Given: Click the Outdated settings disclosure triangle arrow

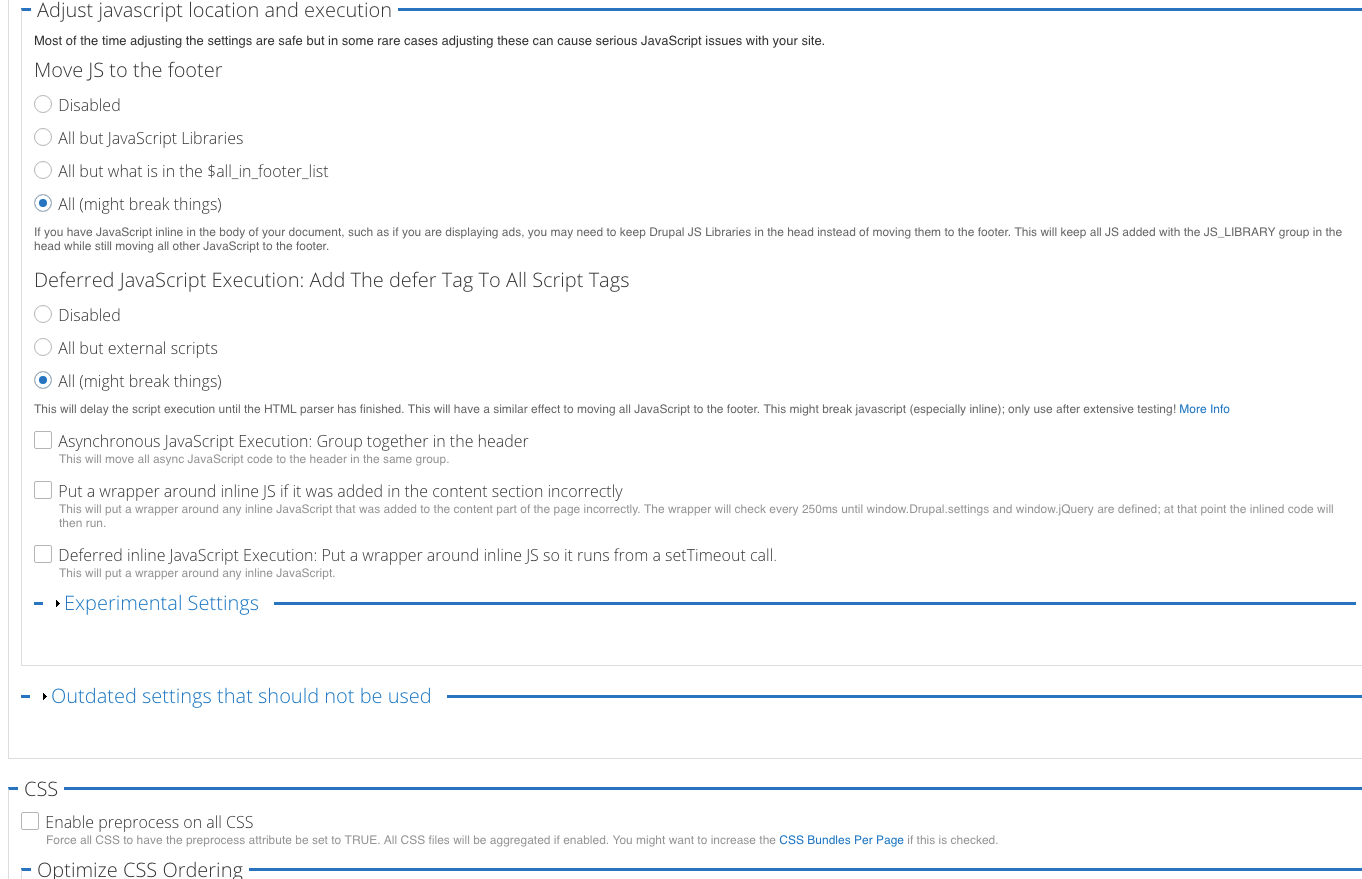Looking at the screenshot, I should tap(45, 697).
